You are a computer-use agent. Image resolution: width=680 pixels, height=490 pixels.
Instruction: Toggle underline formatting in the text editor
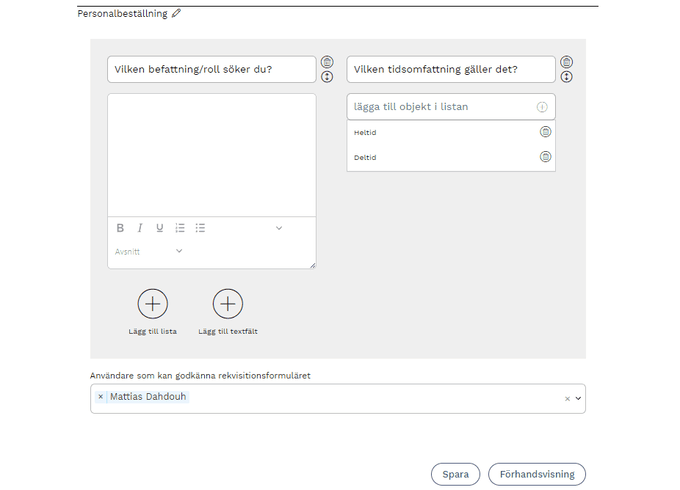pos(159,228)
